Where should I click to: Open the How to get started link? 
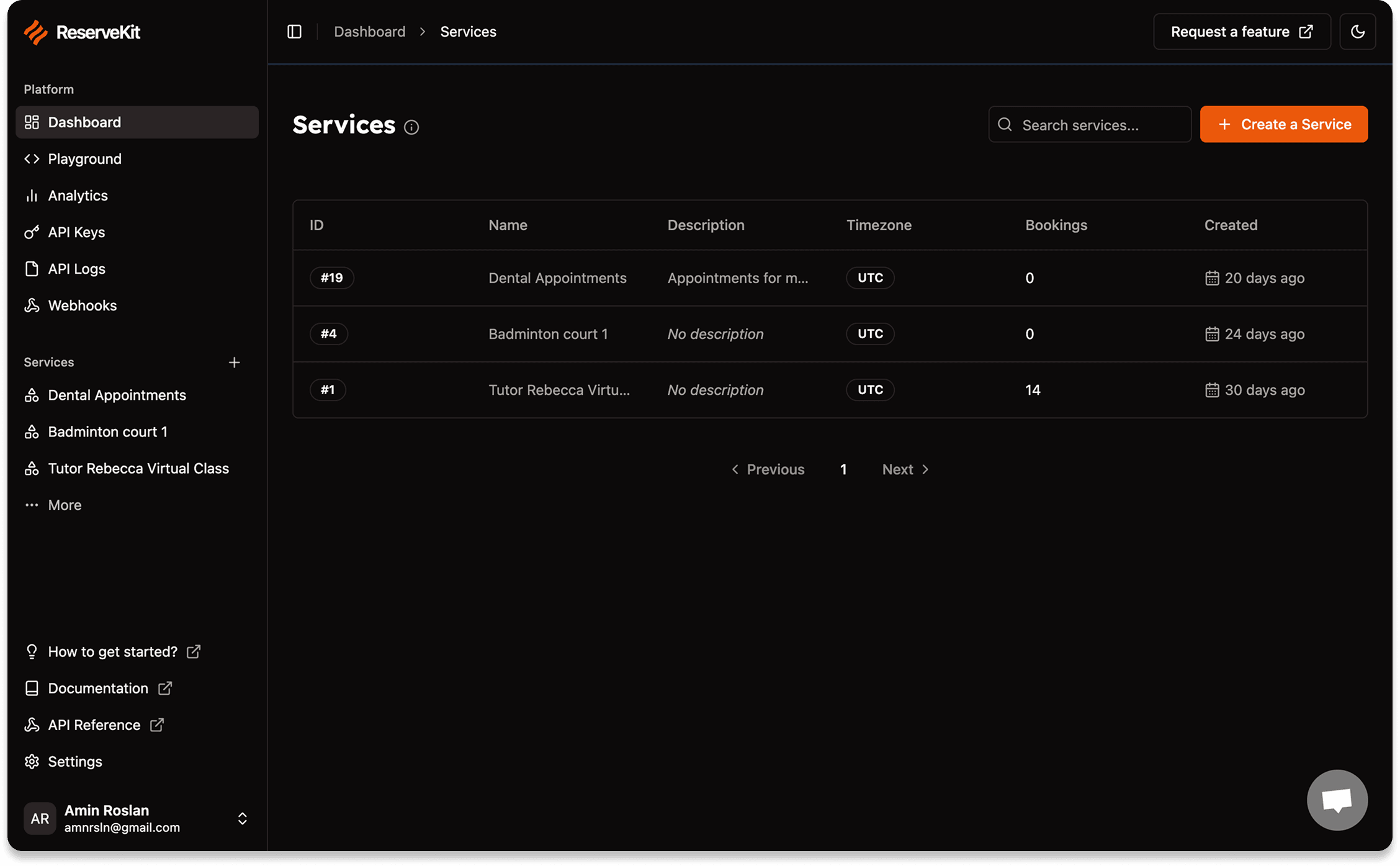(112, 652)
